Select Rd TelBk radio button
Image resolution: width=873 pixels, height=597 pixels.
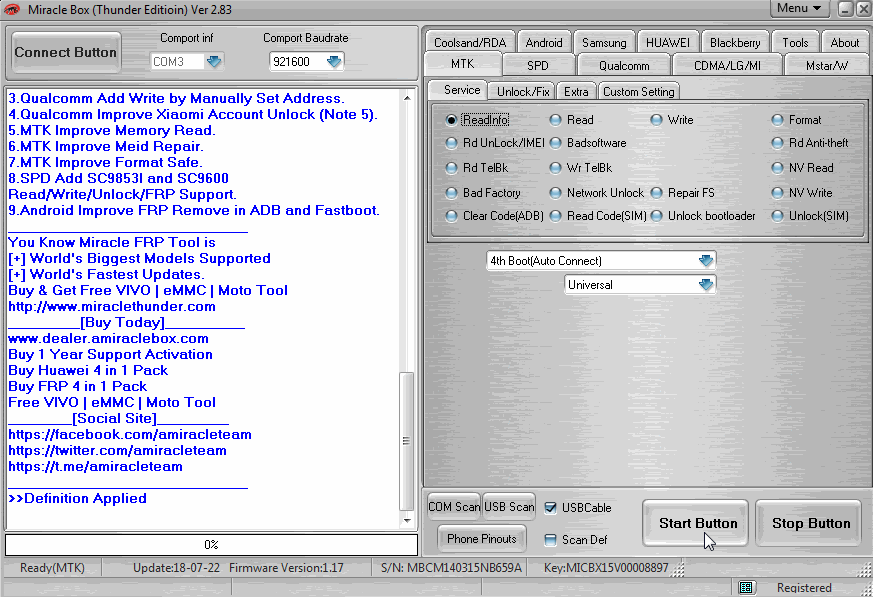click(x=452, y=168)
